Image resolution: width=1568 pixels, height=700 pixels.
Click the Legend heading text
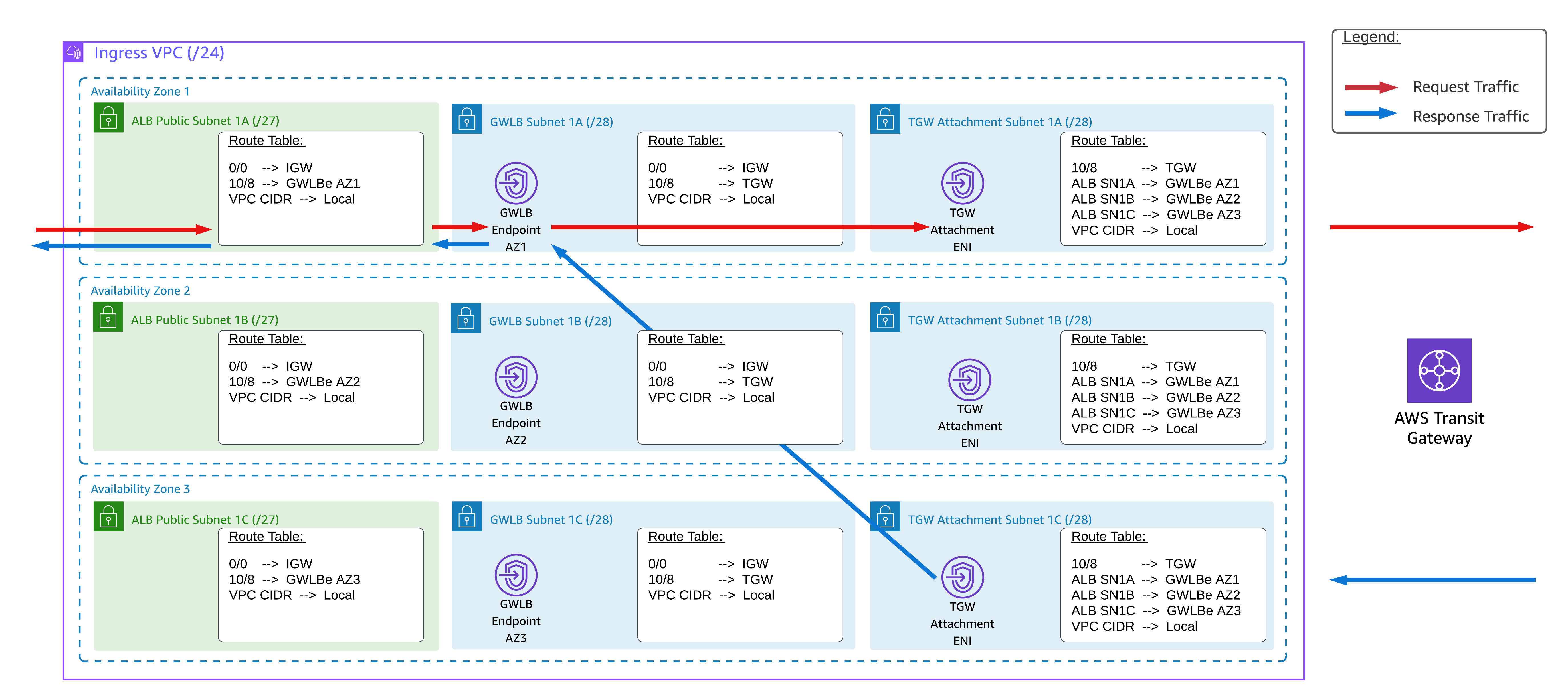pos(1371,37)
